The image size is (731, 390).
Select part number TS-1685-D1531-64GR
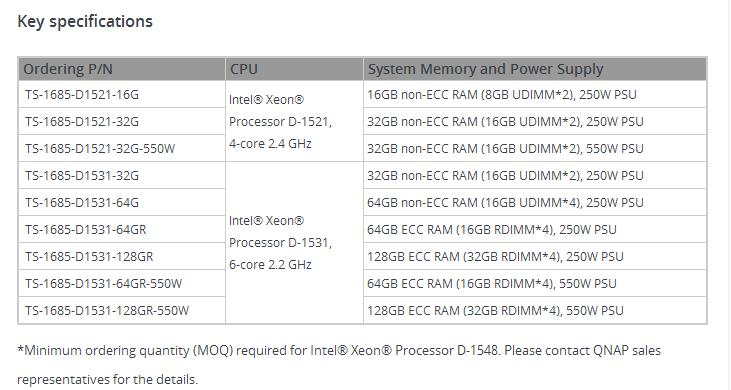coord(122,229)
